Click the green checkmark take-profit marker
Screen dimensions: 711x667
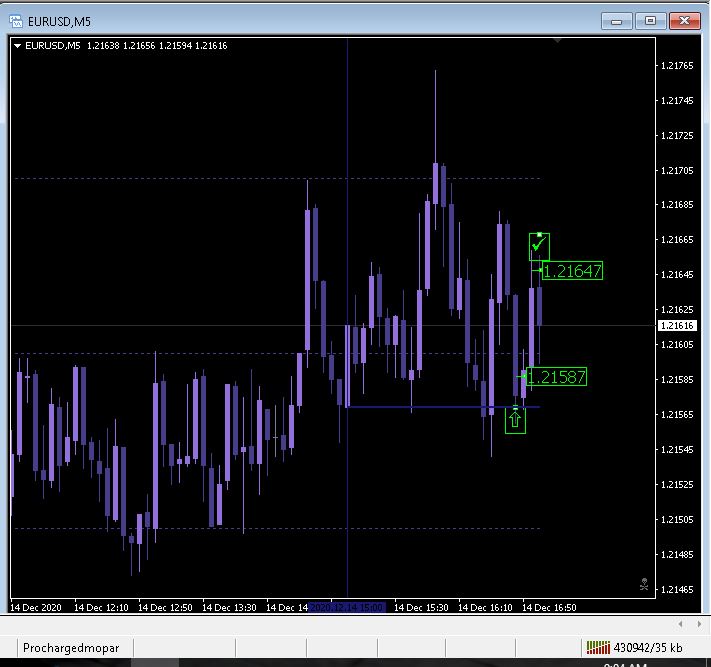click(539, 246)
